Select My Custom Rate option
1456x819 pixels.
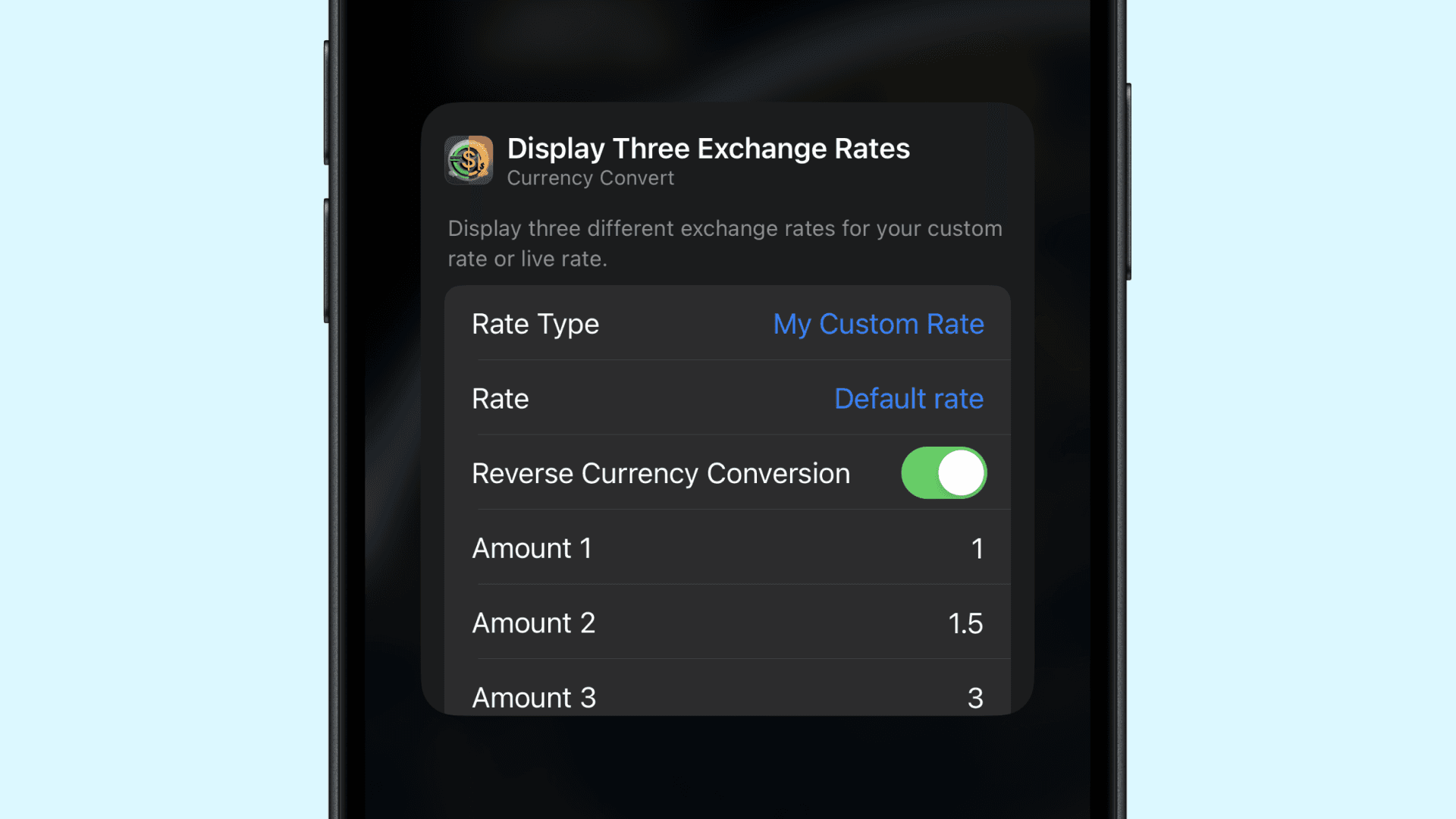point(878,323)
